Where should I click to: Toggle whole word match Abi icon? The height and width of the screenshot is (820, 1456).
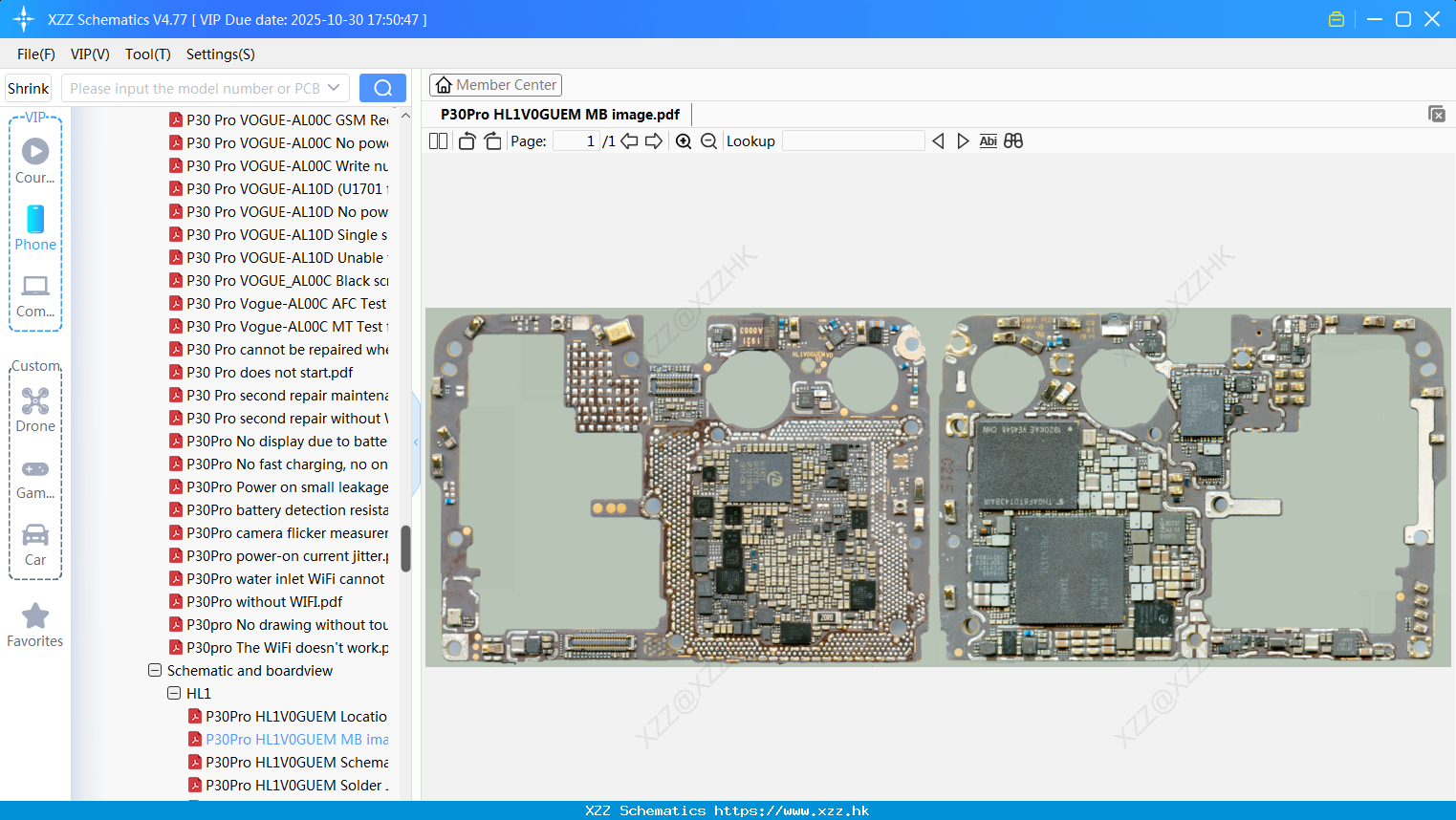pos(989,141)
